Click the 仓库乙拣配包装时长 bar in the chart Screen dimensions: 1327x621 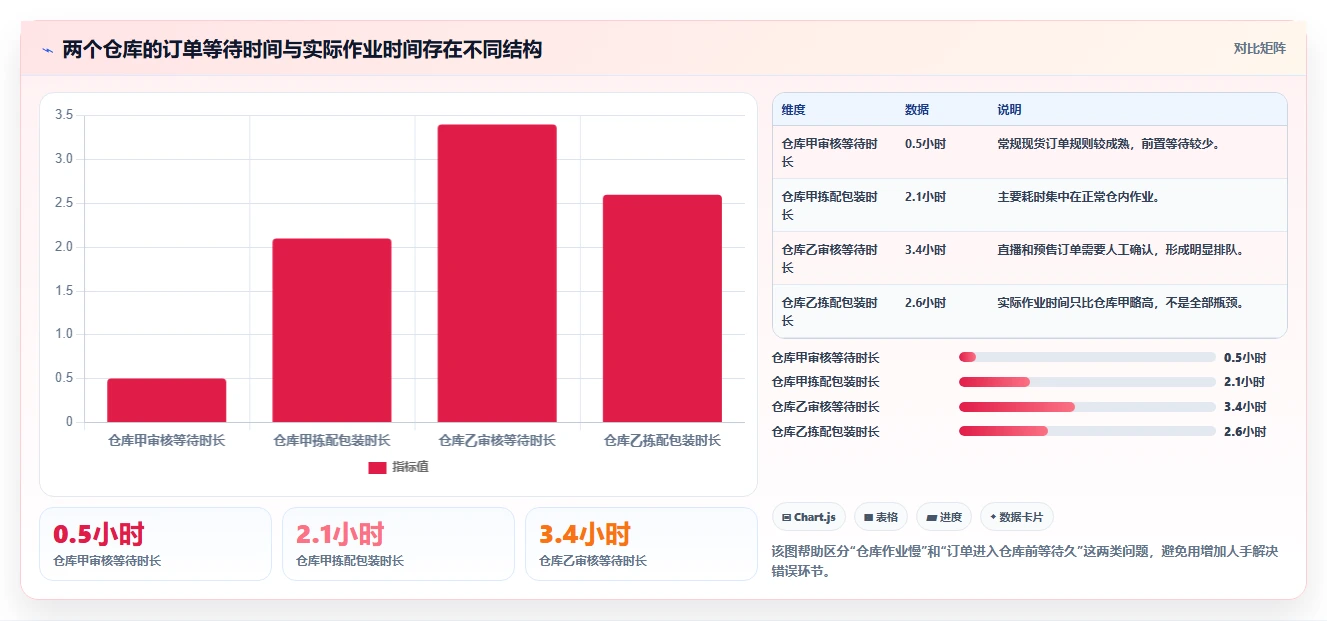coord(662,308)
